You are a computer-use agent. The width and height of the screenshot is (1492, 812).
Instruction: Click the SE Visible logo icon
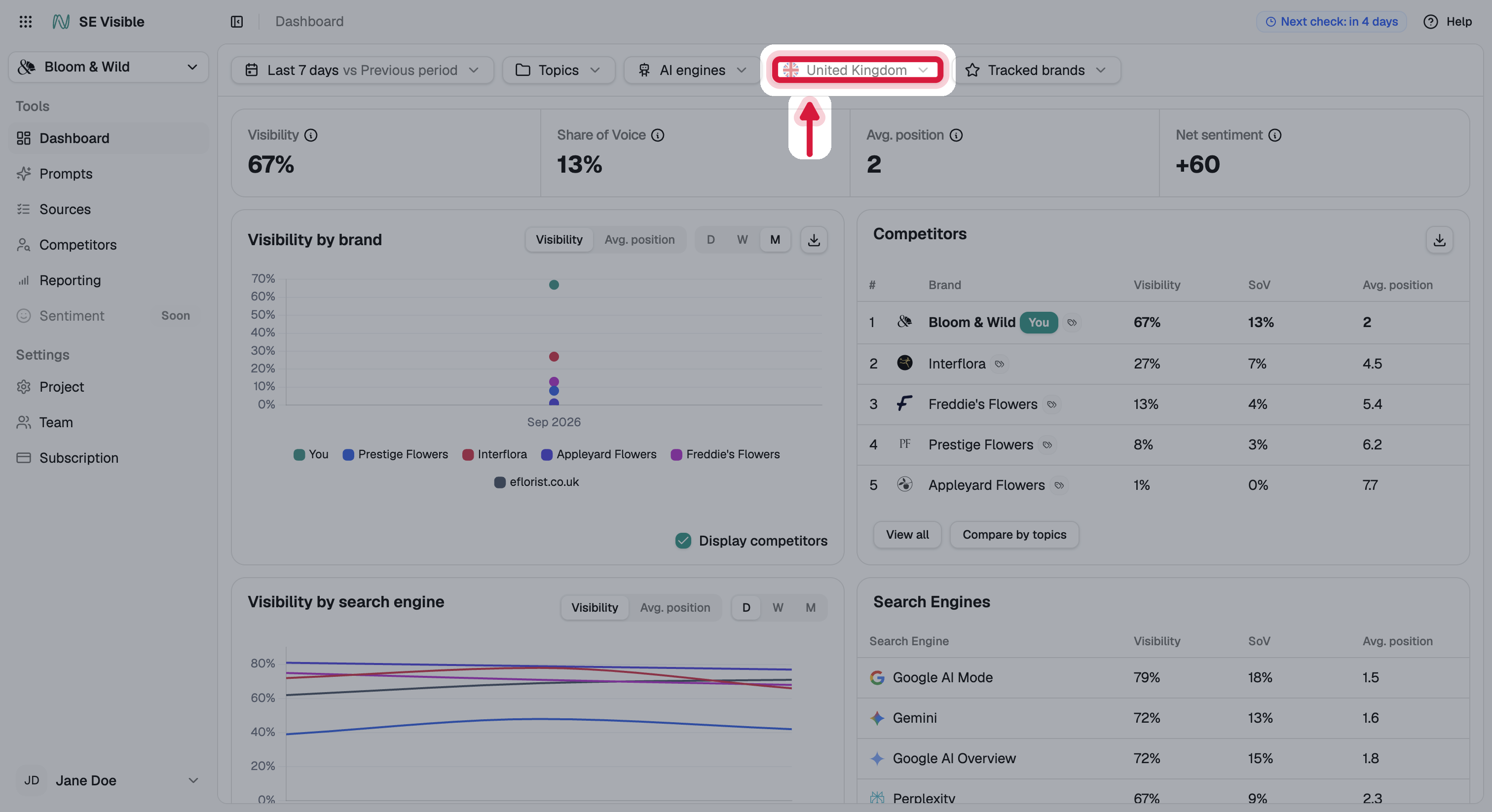(x=61, y=21)
